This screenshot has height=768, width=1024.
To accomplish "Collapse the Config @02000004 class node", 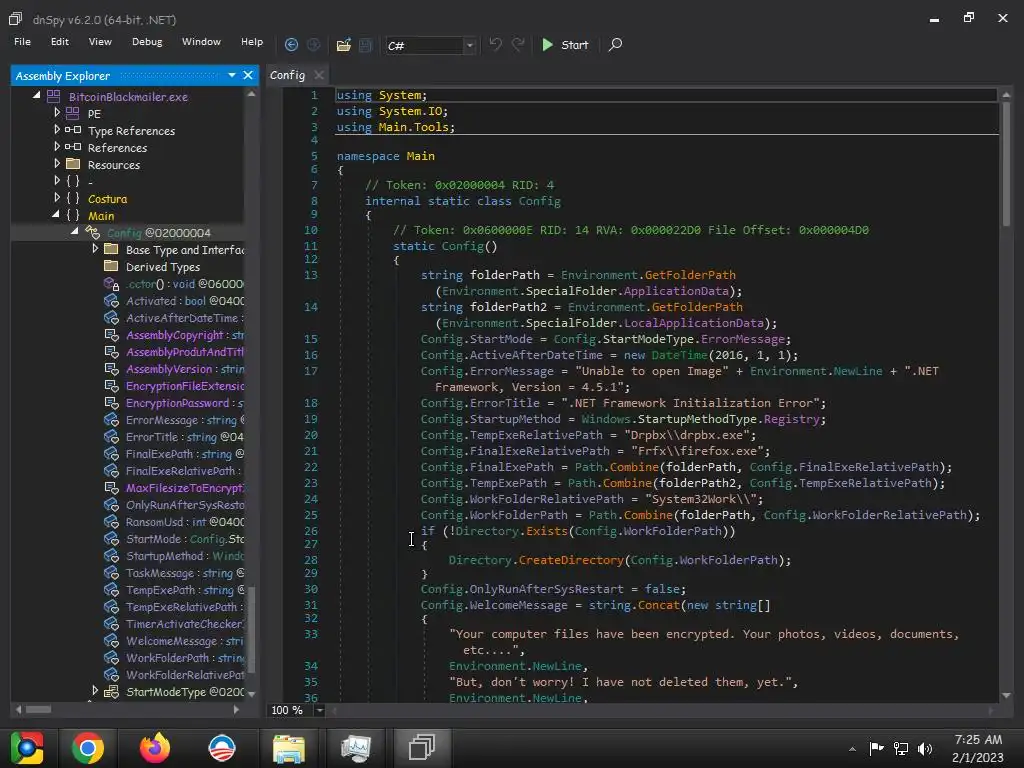I will click(75, 231).
